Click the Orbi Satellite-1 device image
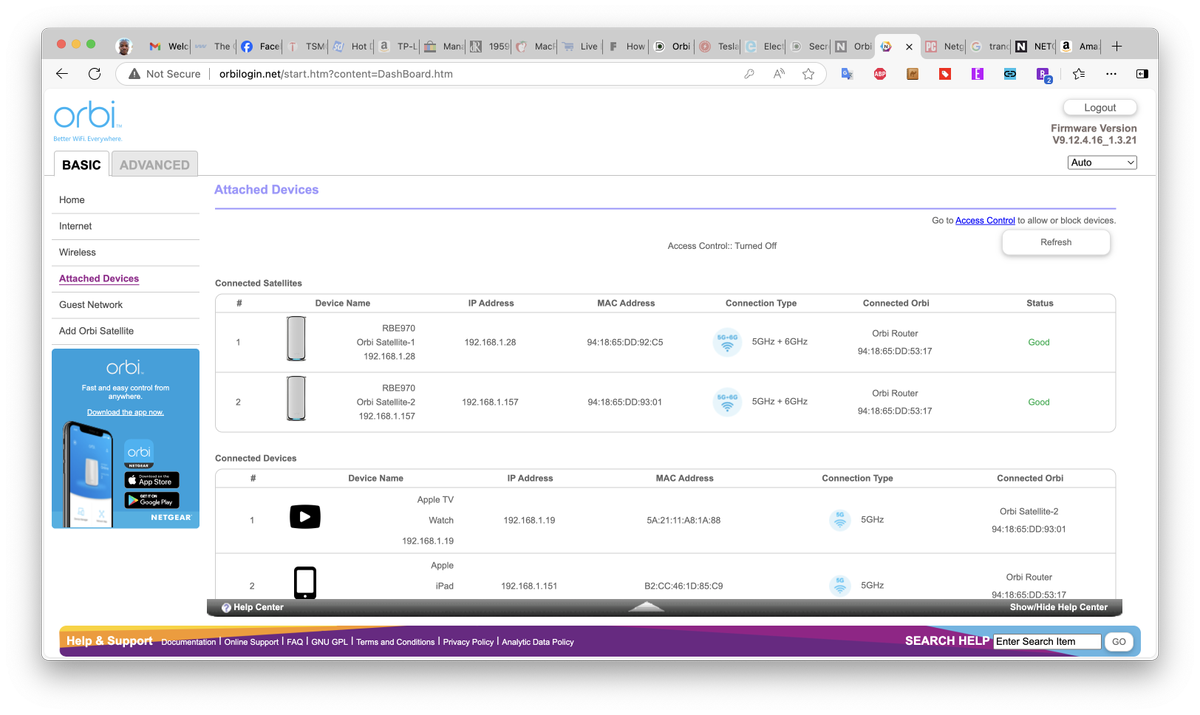The height and width of the screenshot is (715, 1200). 296,339
